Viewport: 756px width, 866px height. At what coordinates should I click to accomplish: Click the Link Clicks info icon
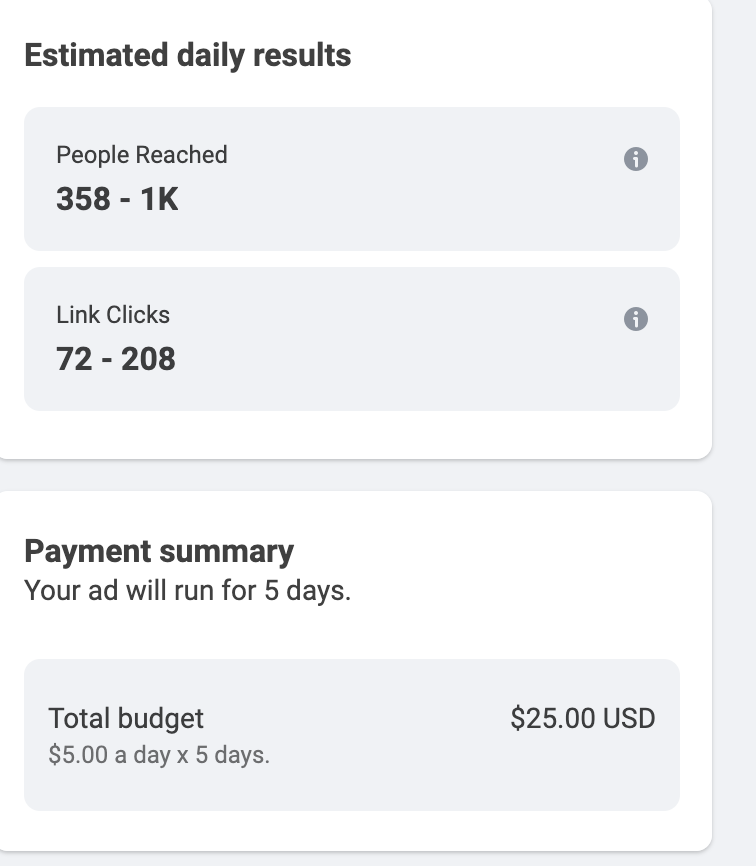point(636,319)
